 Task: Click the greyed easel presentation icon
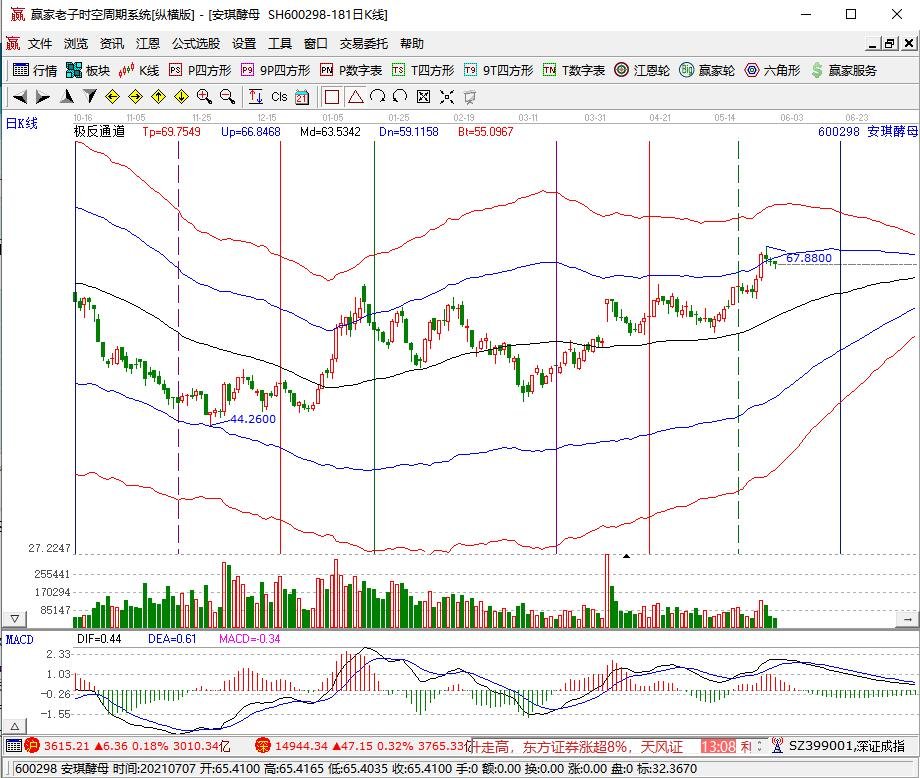469,97
